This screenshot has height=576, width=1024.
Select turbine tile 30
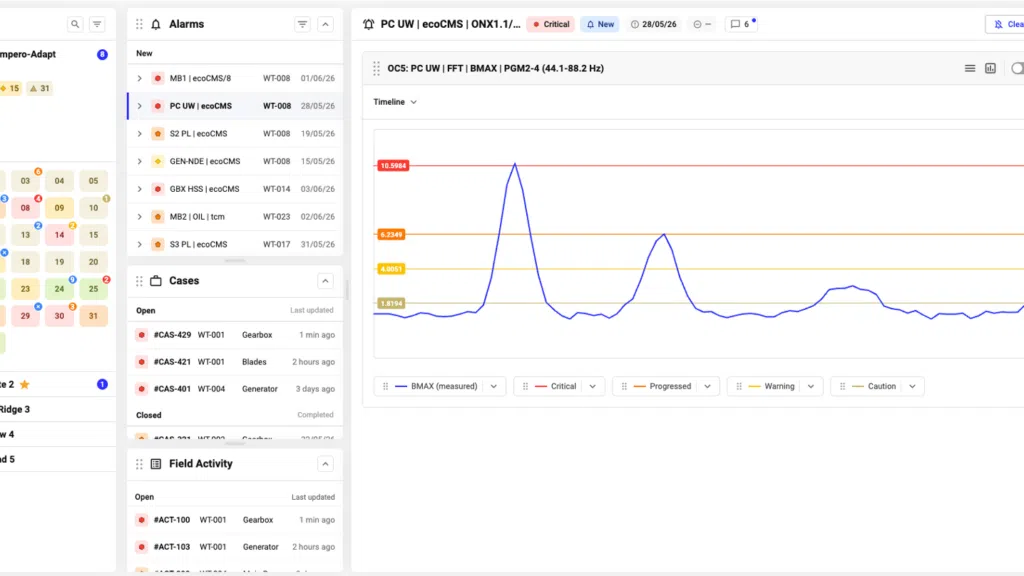pos(59,315)
